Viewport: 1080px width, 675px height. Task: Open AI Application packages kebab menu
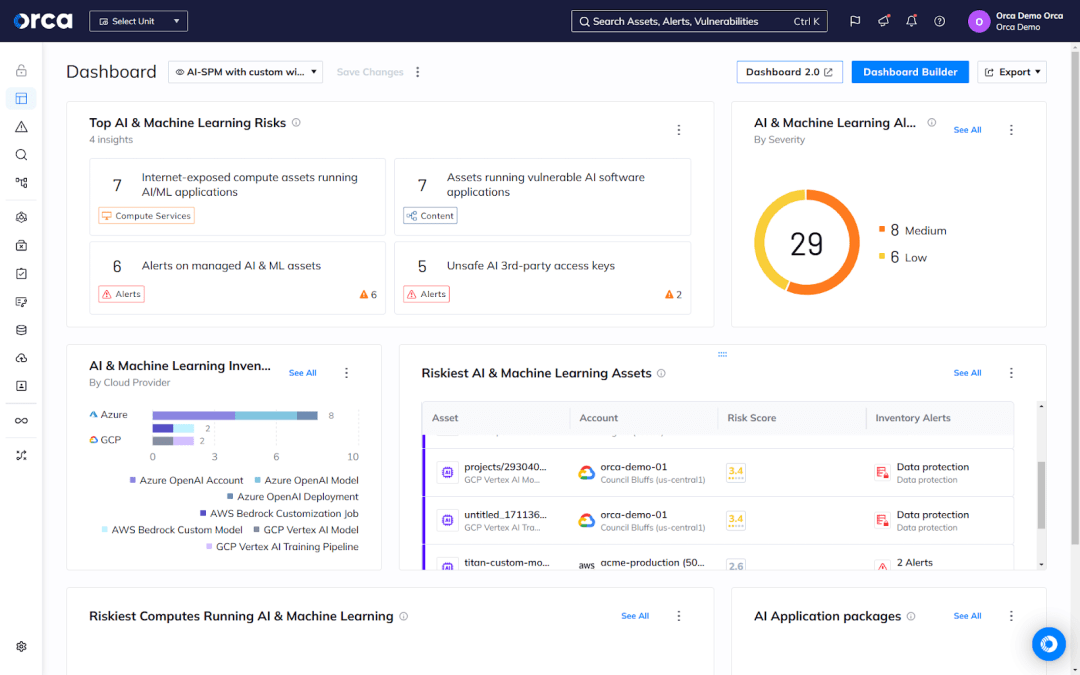point(1011,616)
